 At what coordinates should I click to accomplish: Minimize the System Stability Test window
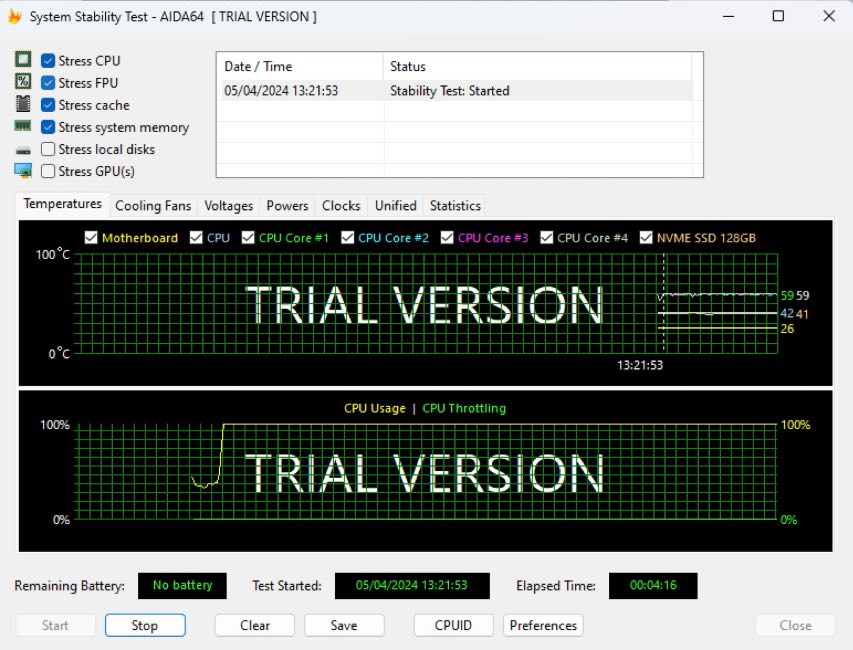click(728, 16)
